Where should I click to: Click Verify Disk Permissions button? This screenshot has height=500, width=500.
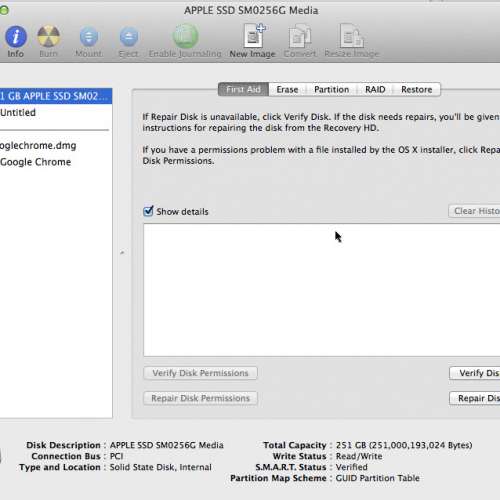200,373
